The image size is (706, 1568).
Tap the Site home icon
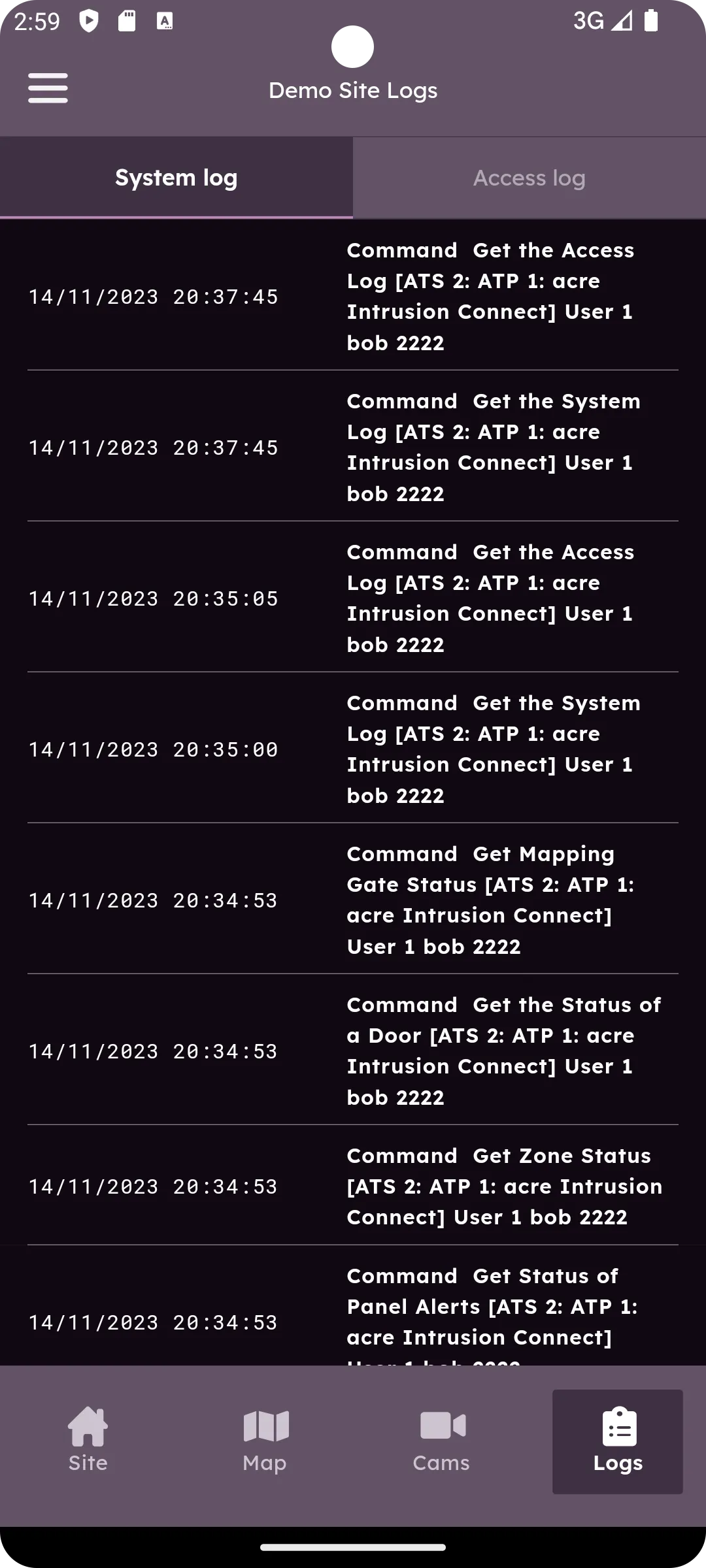click(88, 1427)
